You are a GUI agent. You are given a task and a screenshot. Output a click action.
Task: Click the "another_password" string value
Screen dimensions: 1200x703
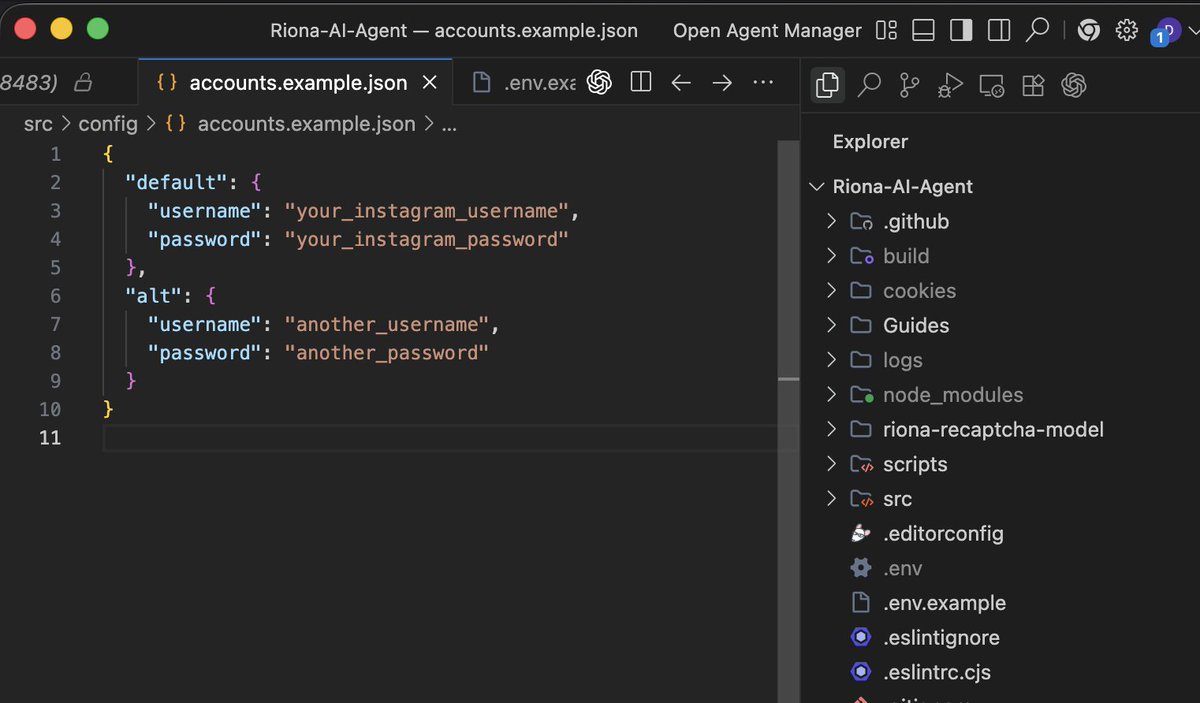(x=387, y=353)
